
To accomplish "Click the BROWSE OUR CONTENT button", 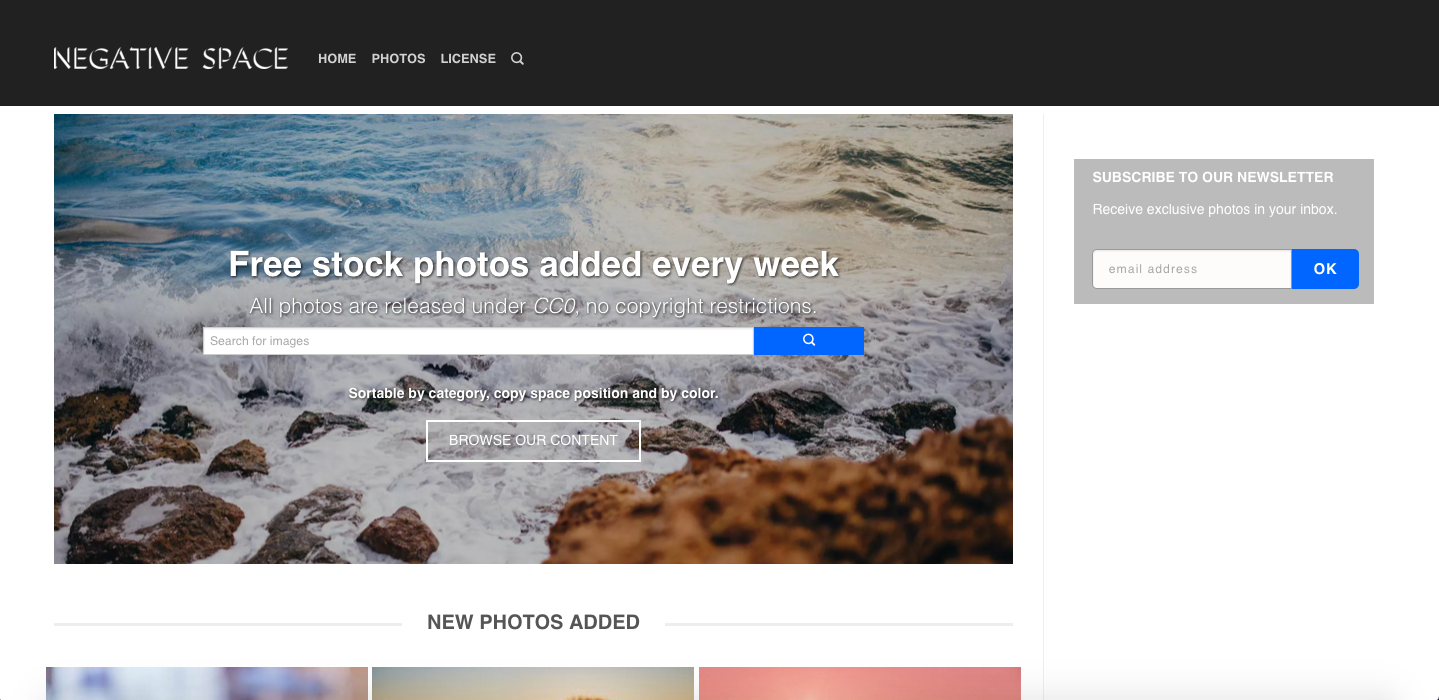I will click(x=533, y=441).
